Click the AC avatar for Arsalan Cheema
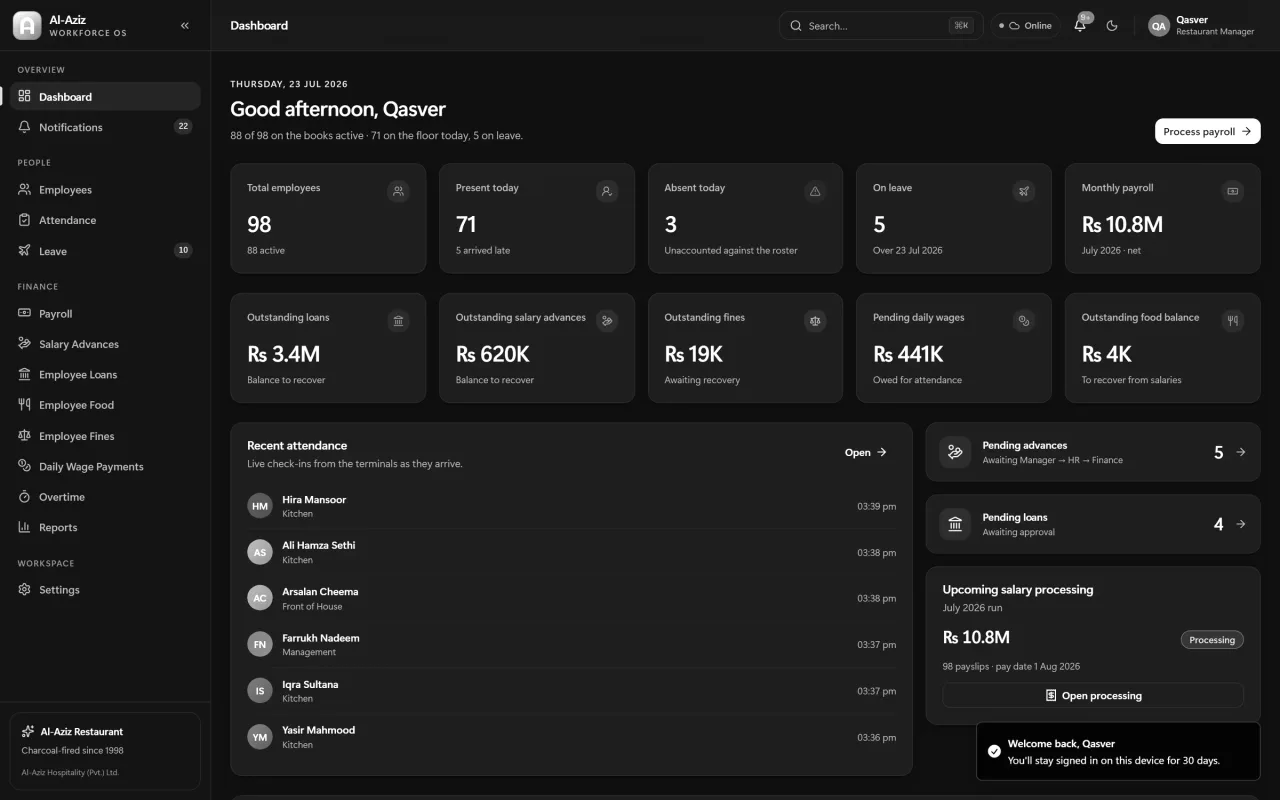The height and width of the screenshot is (800, 1280). pyautogui.click(x=260, y=598)
